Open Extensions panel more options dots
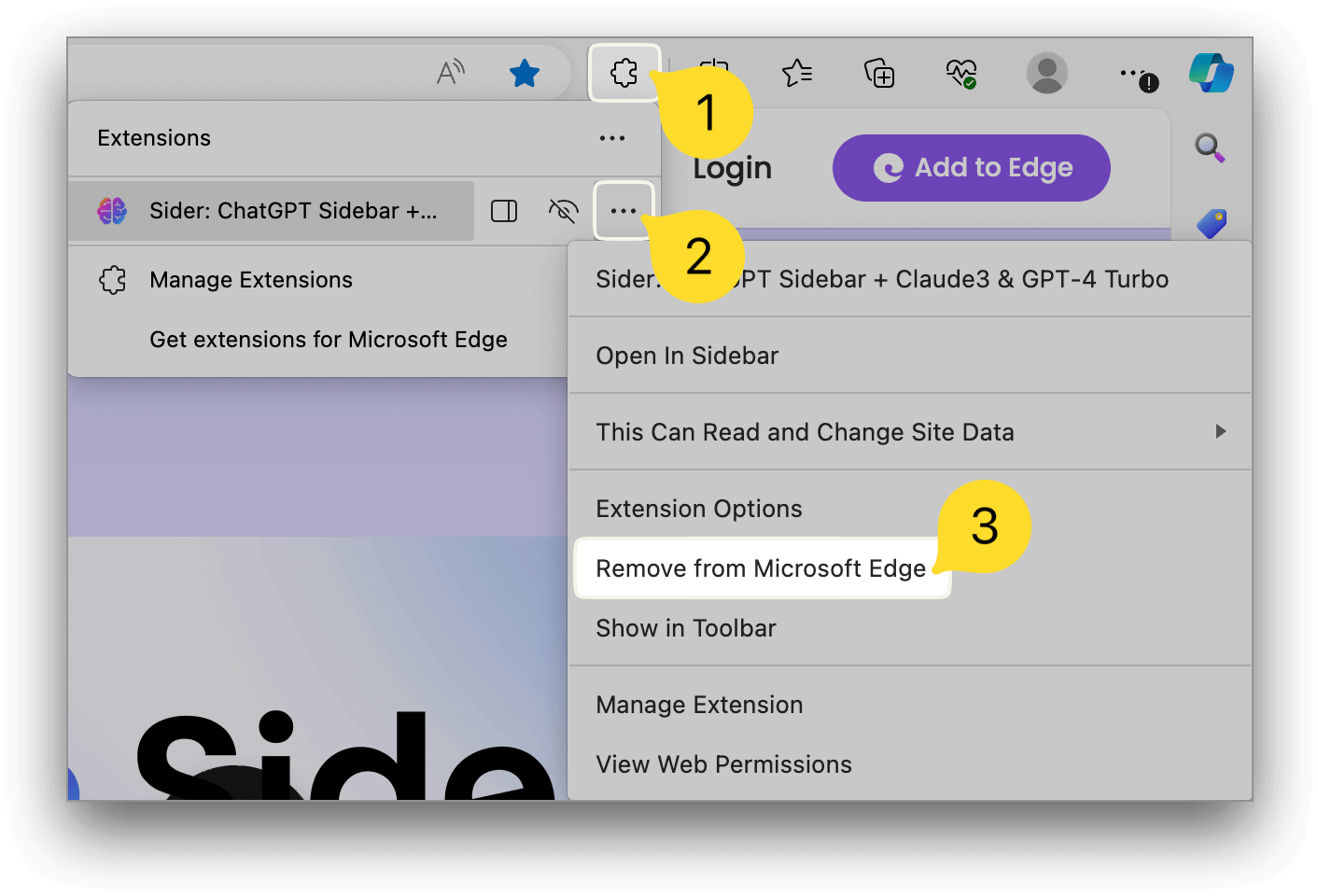Image resolution: width=1318 pixels, height=896 pixels. [x=612, y=138]
